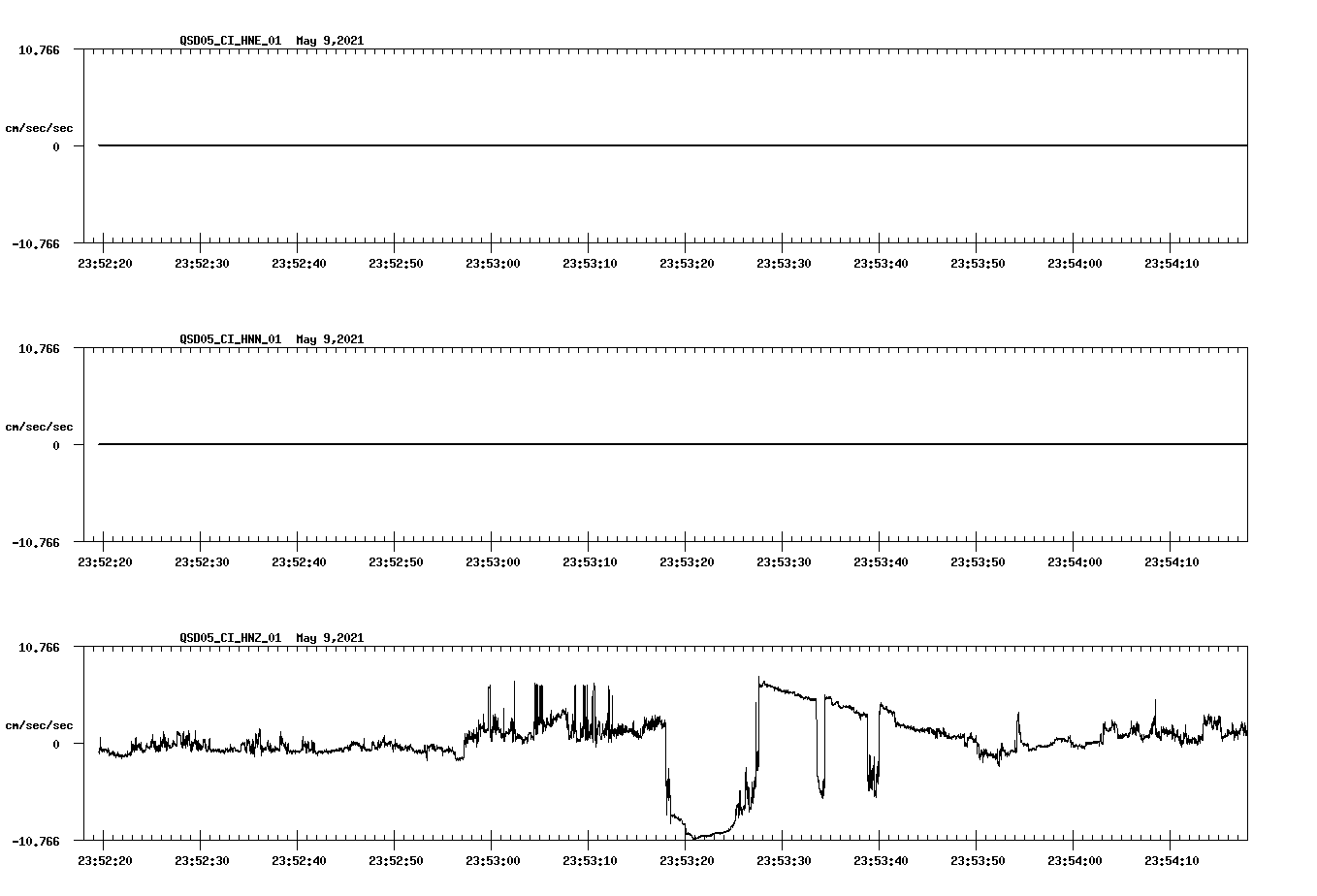Screen dimensions: 1317x896
Task: Click the 10.766 upper limit of HNE plot
Action: [x=39, y=49]
